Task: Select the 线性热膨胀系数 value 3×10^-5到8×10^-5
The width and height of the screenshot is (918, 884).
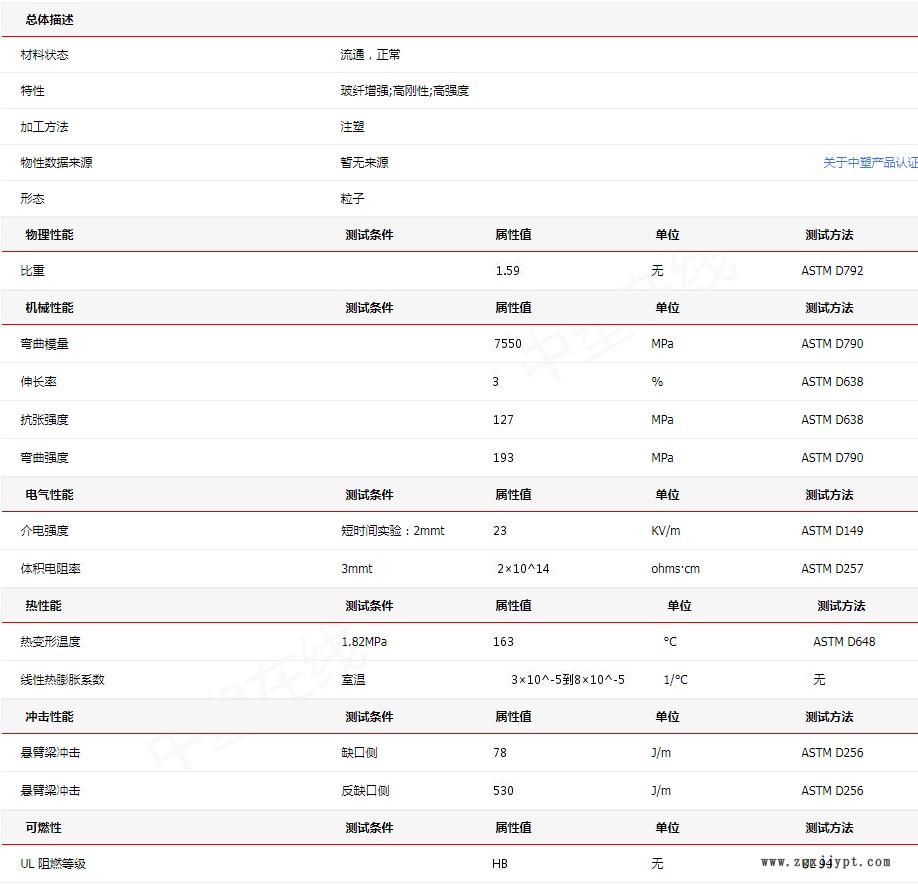Action: click(567, 680)
